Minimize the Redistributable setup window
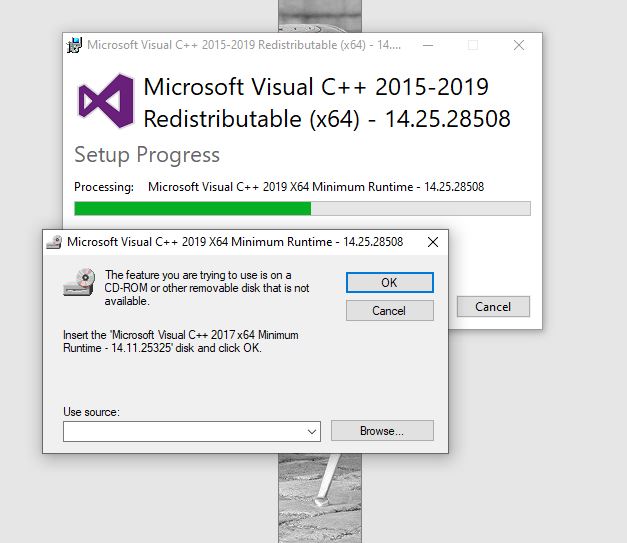 tap(428, 45)
